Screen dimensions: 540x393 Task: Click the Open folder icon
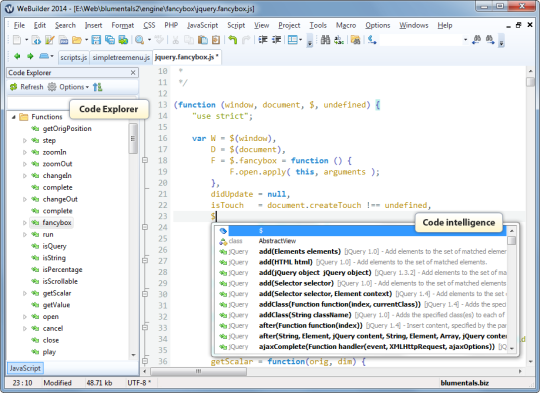click(77, 40)
